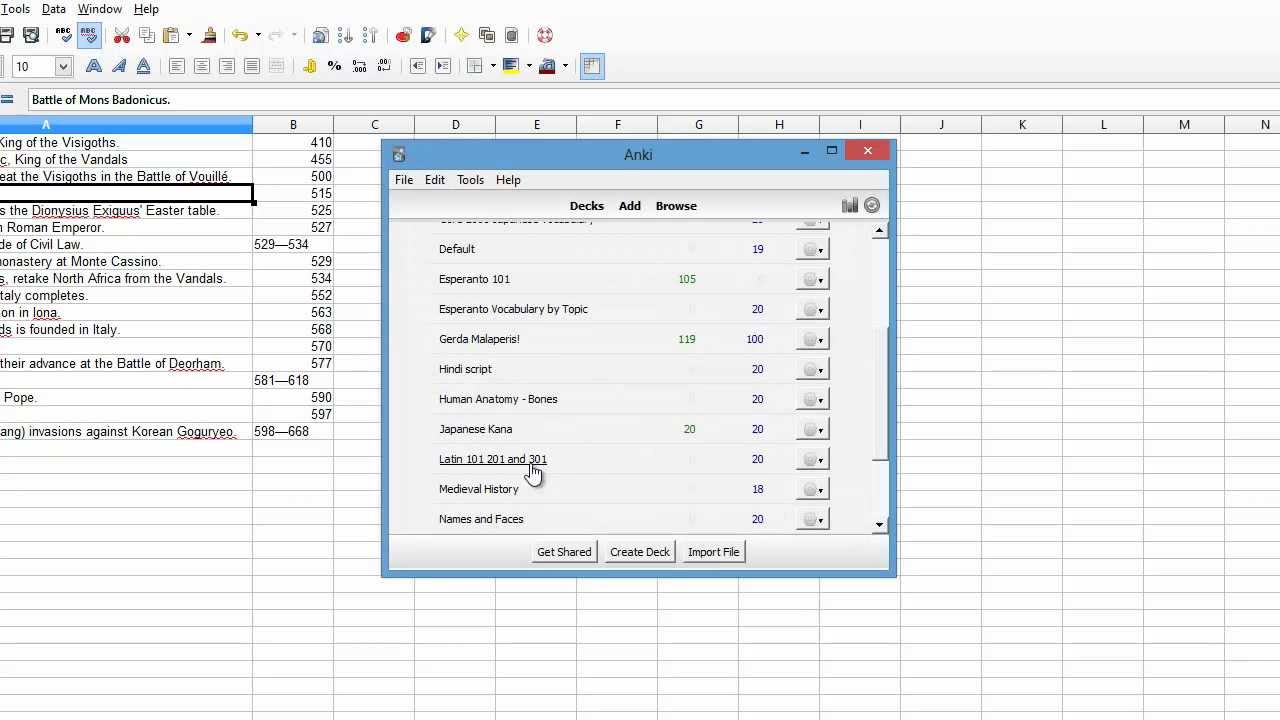Apply highlighting background color

click(511, 66)
